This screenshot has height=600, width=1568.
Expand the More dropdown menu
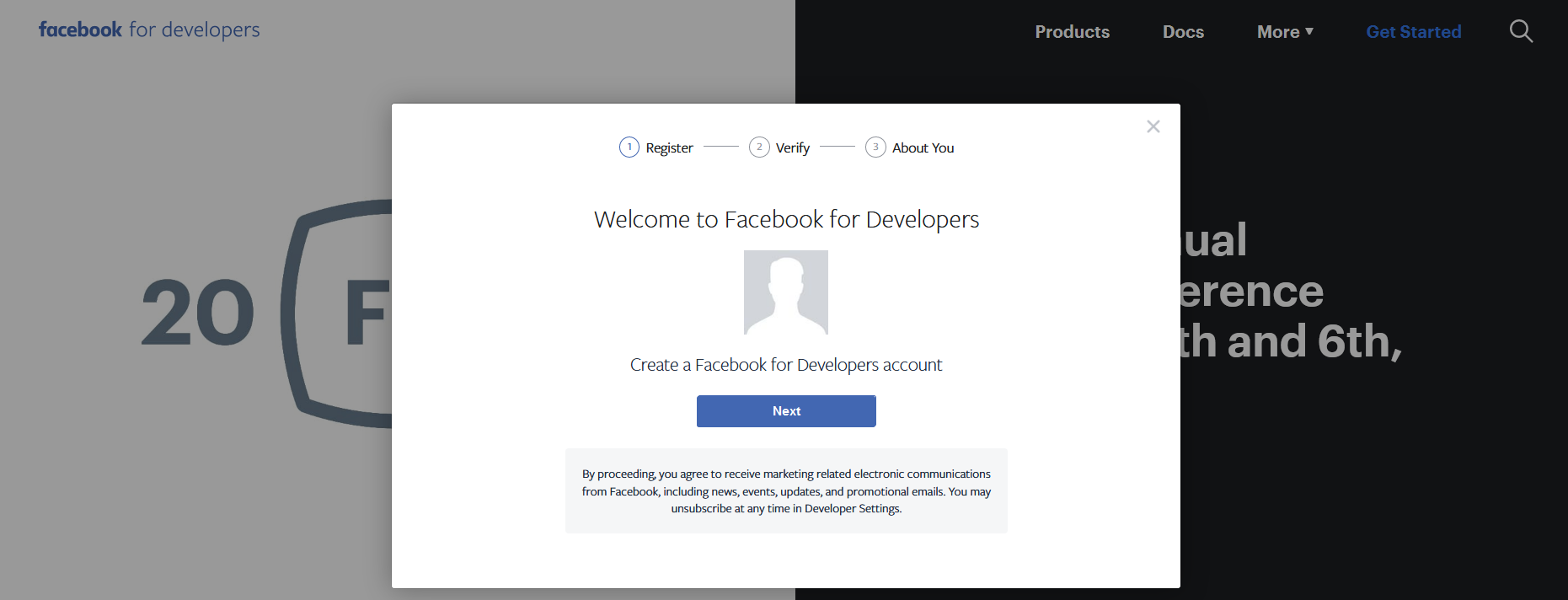[1284, 32]
